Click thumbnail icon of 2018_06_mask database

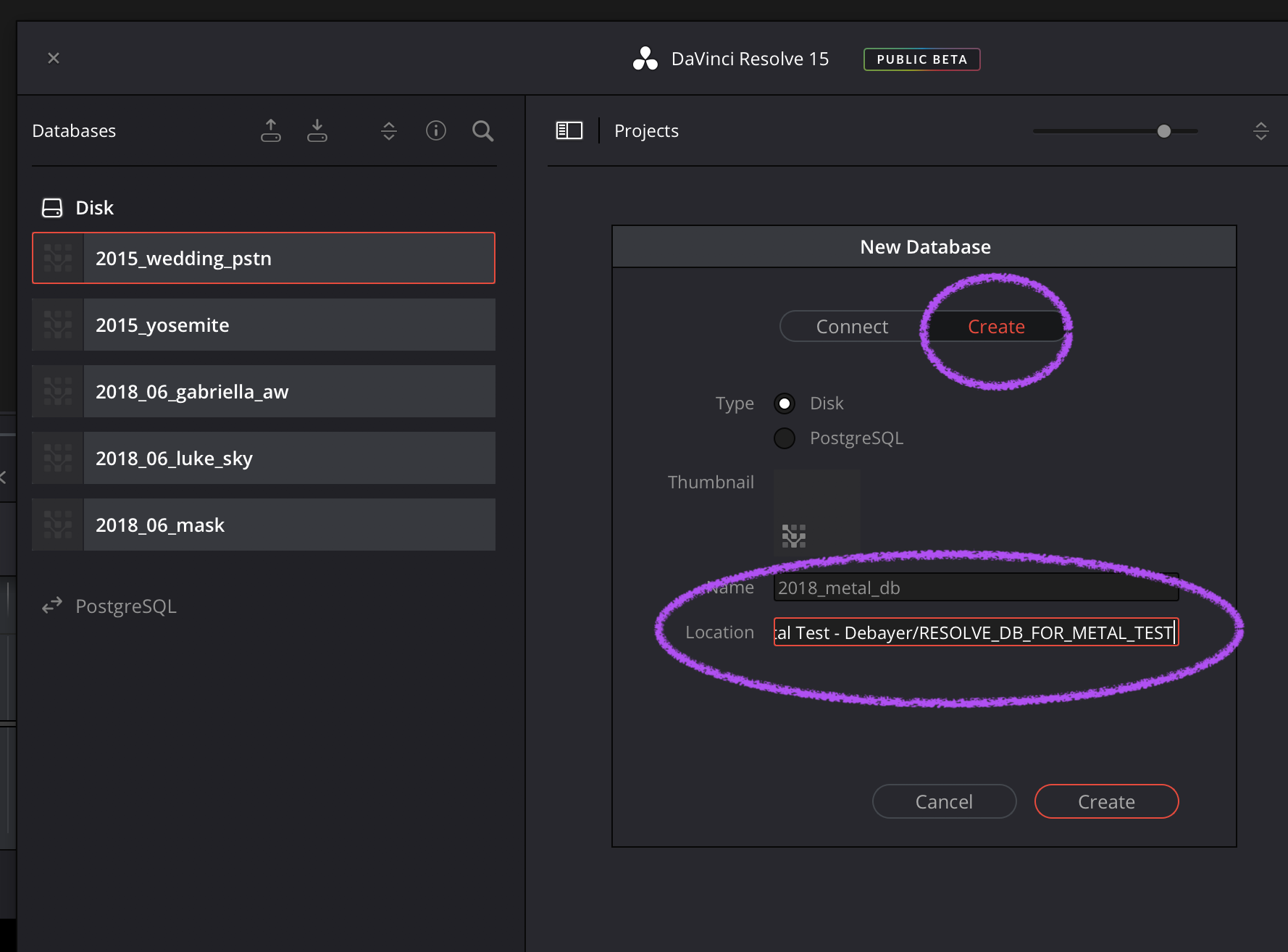pos(58,525)
